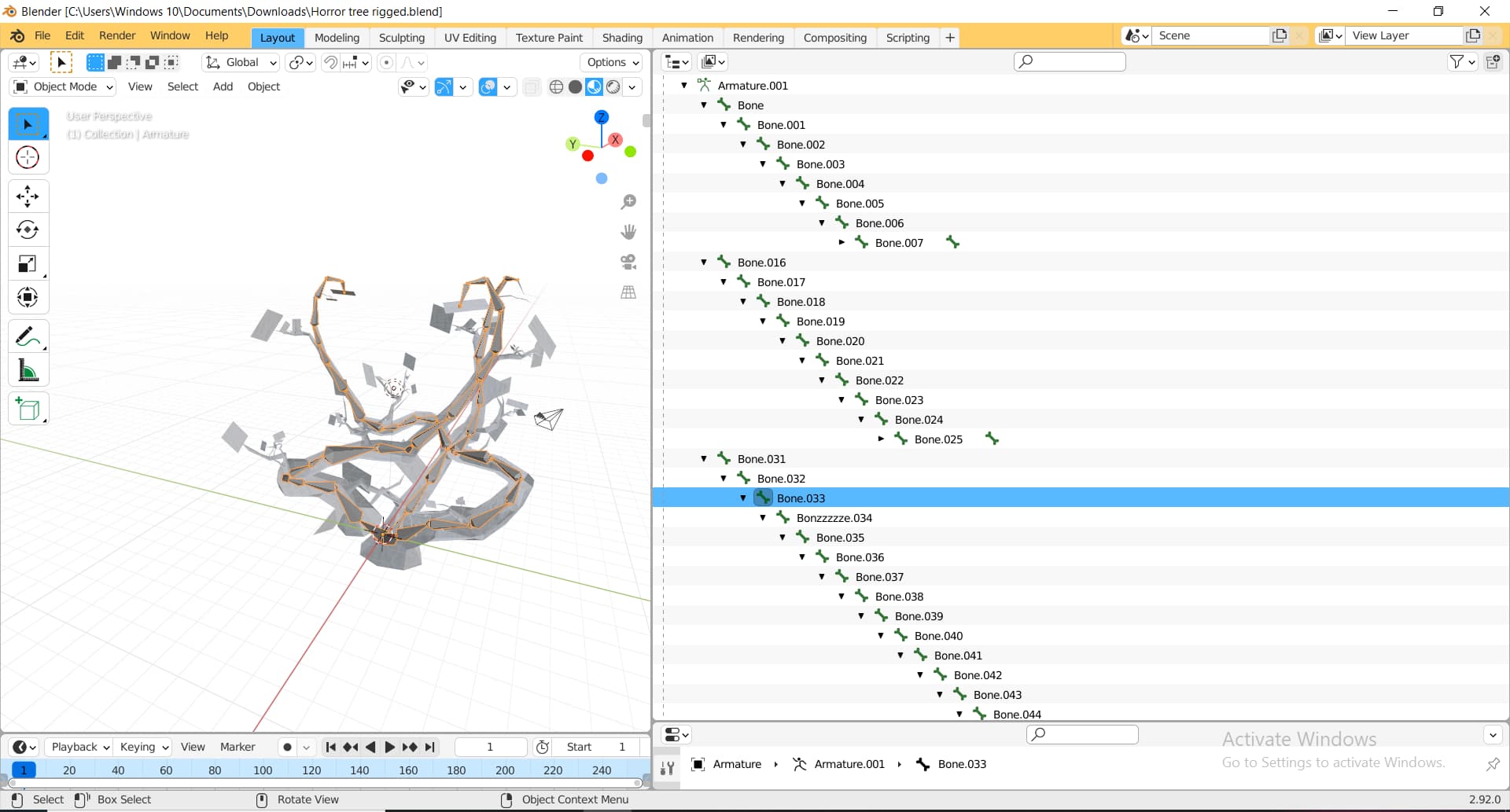Open the Modeling workspace tab
Screen dimensions: 1510x812
(337, 38)
